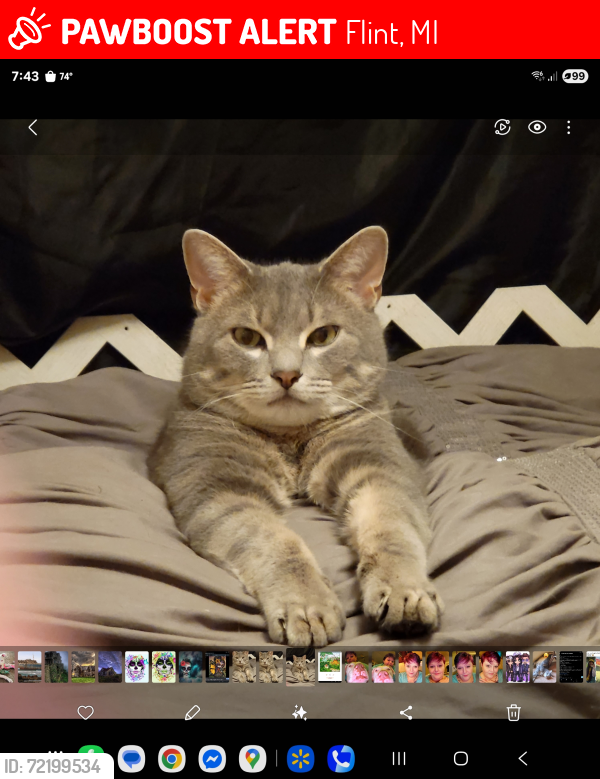Select the group in purple outfits thumbnail
Screen dimensions: 600x779
518,667
